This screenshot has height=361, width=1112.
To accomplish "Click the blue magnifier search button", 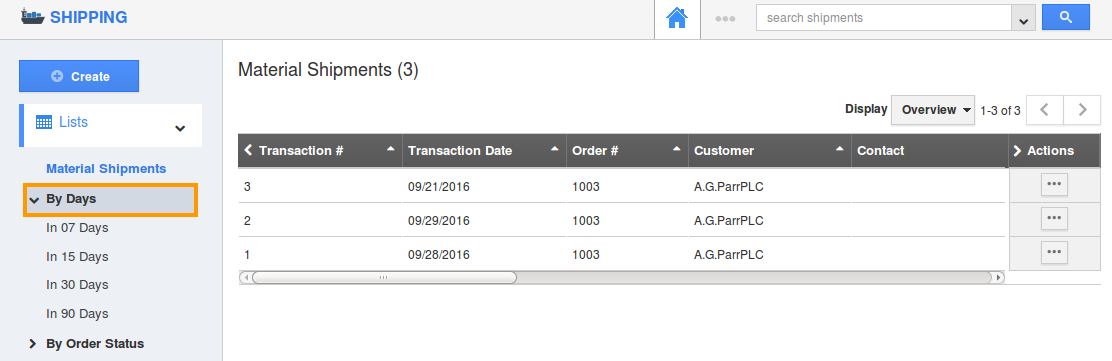I will tap(1065, 18).
